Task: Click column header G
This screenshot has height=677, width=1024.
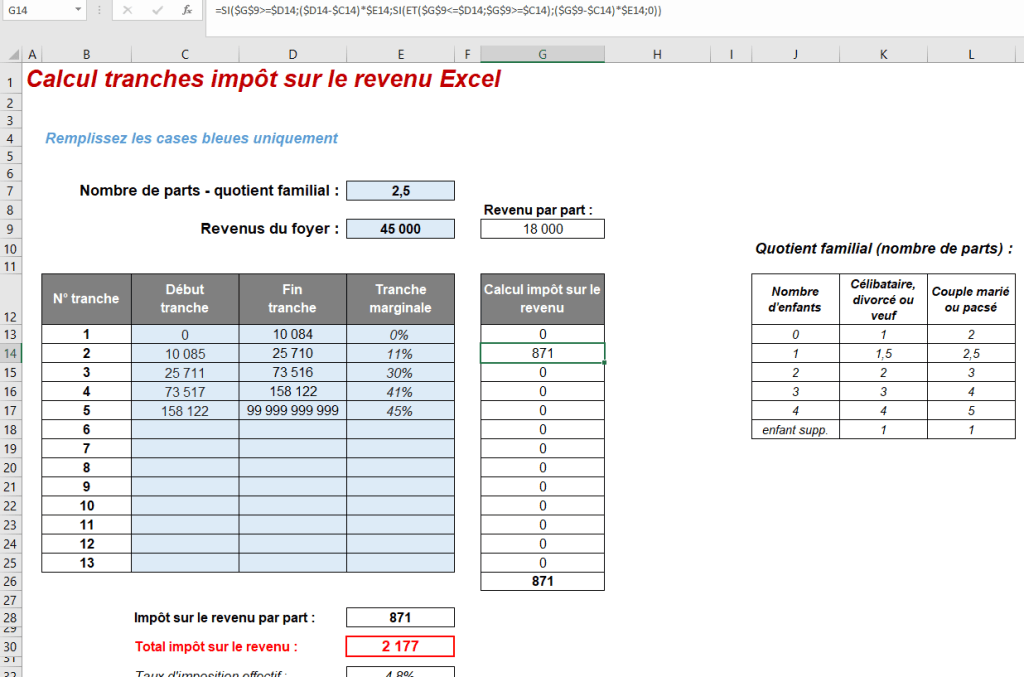Action: [542, 54]
